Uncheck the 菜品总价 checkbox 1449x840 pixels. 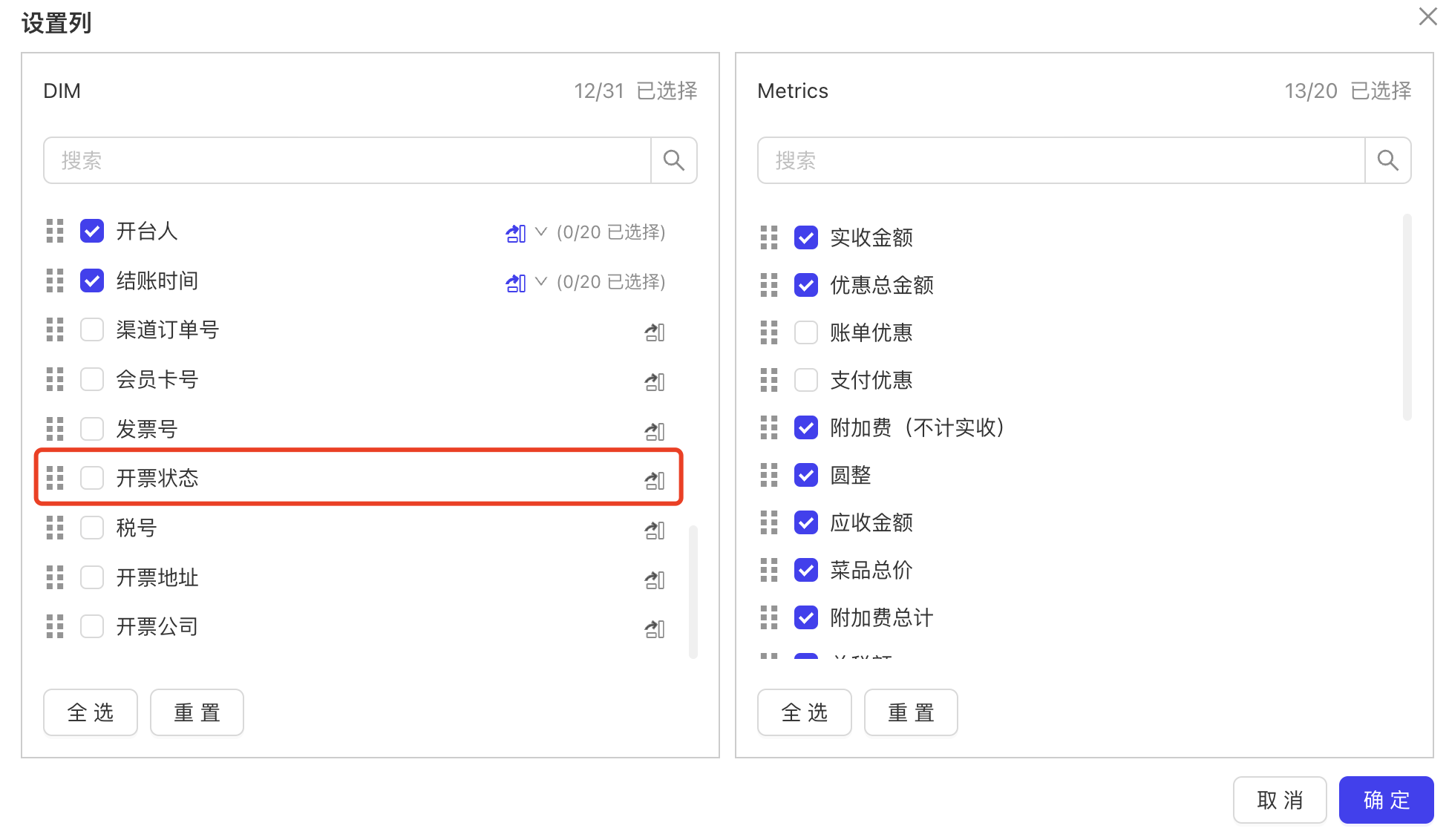click(x=806, y=570)
